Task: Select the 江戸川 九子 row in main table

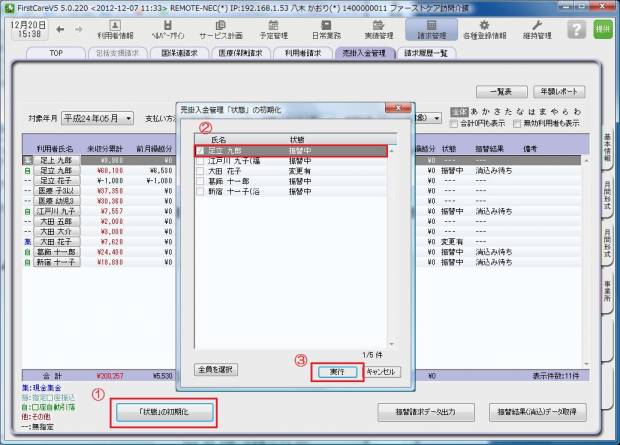Action: (x=55, y=212)
